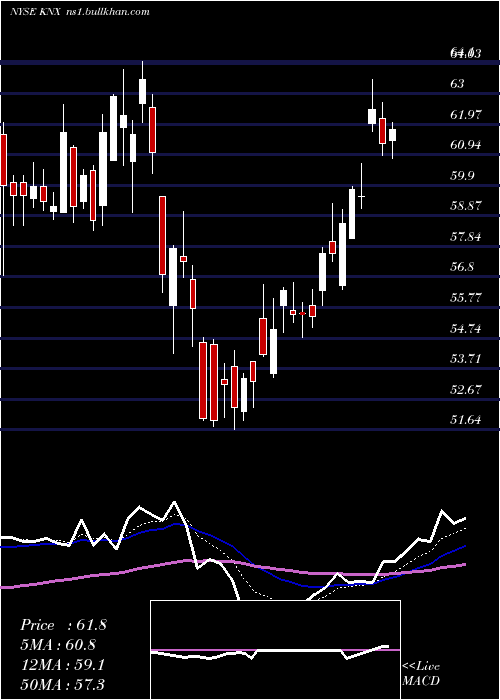The width and height of the screenshot is (500, 700).
Task: Select the 51.64 price axis label
Action: (x=466, y=420)
